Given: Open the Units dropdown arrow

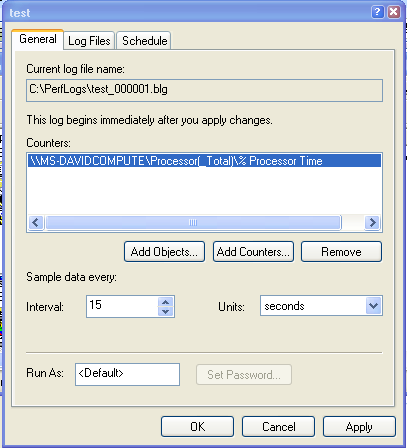Looking at the screenshot, I should (x=373, y=306).
